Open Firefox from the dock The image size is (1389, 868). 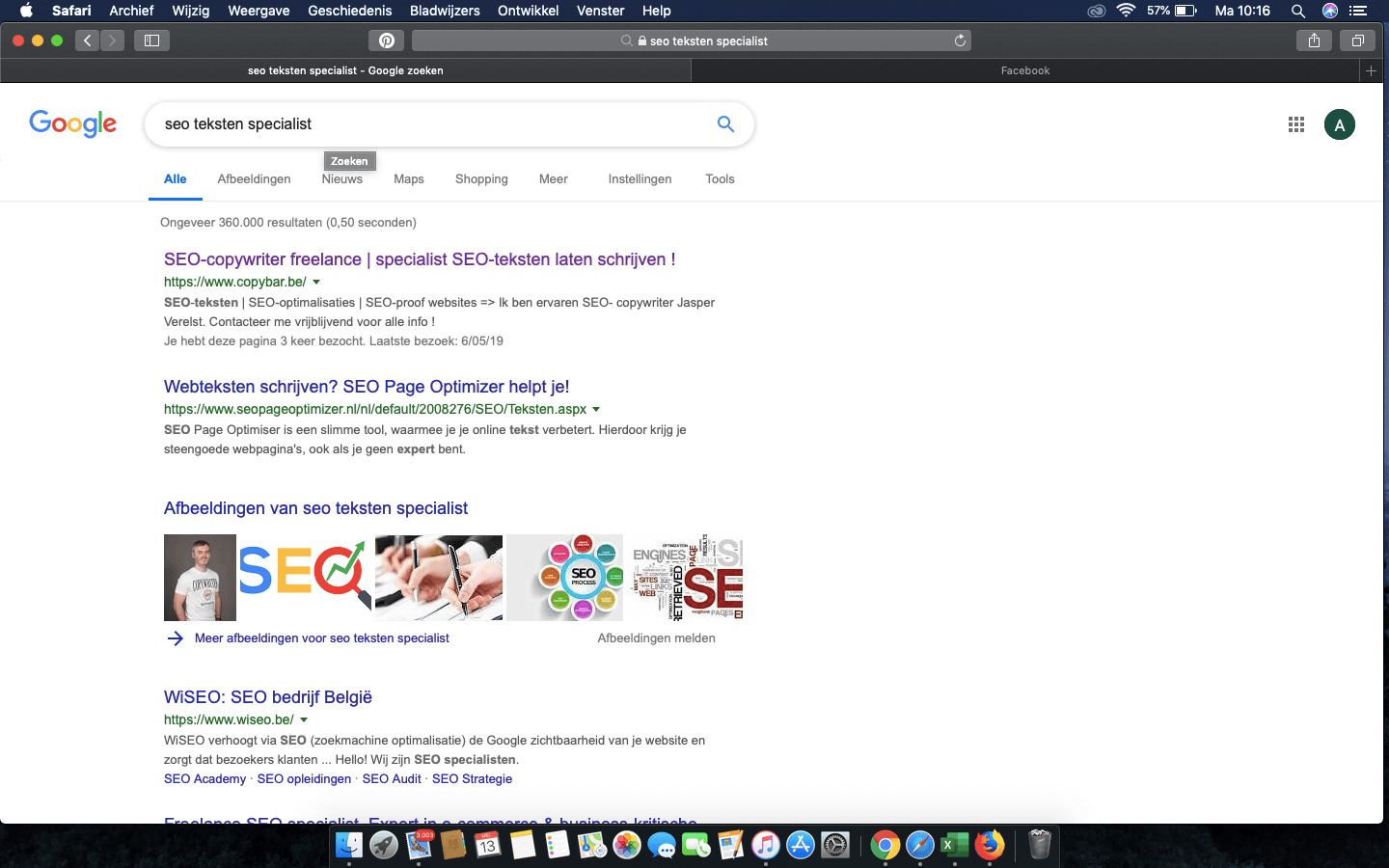point(990,846)
